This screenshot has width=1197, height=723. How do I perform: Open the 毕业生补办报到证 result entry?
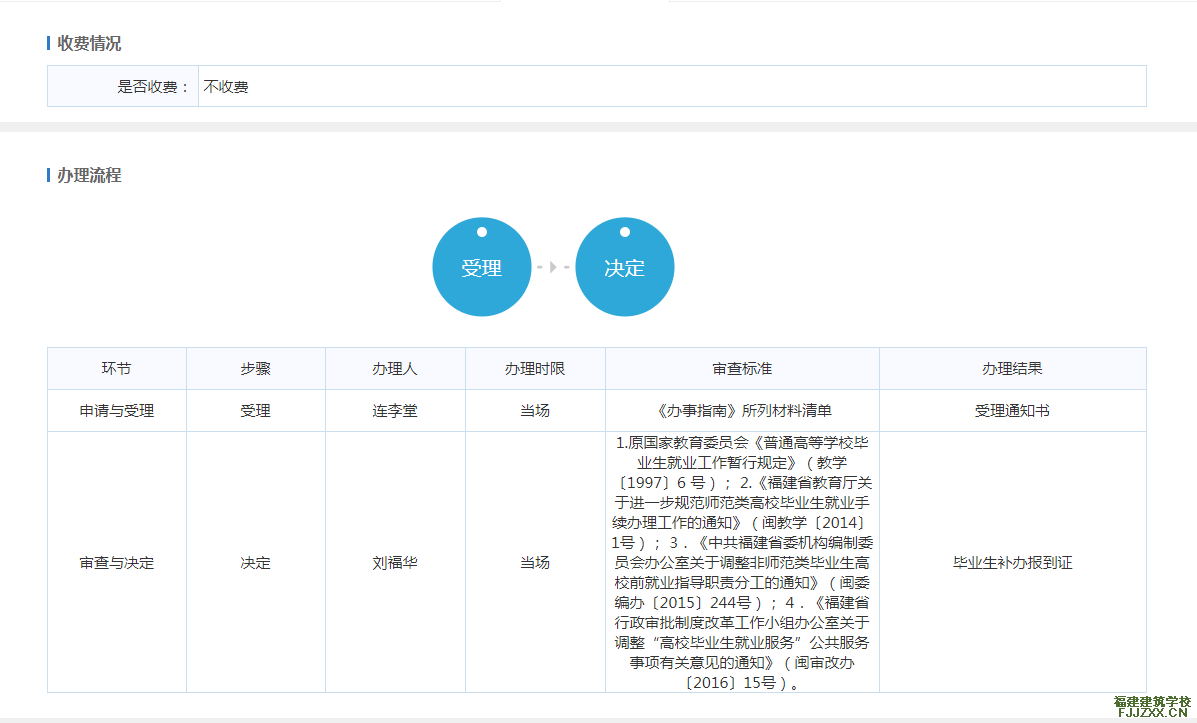pos(1012,563)
